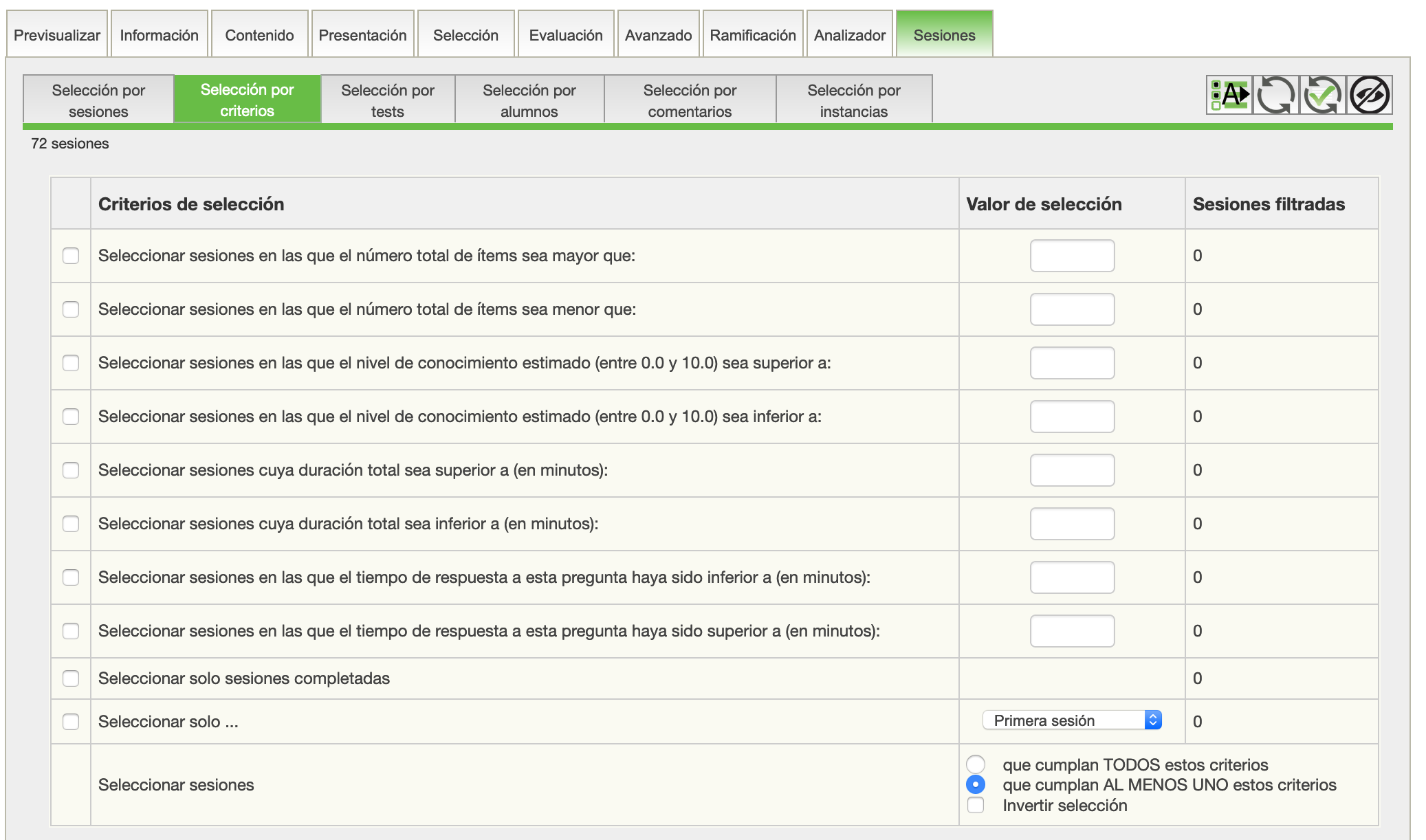This screenshot has width=1426, height=840.
Task: Click the refresh icon with green checkmark
Action: pyautogui.click(x=1322, y=95)
